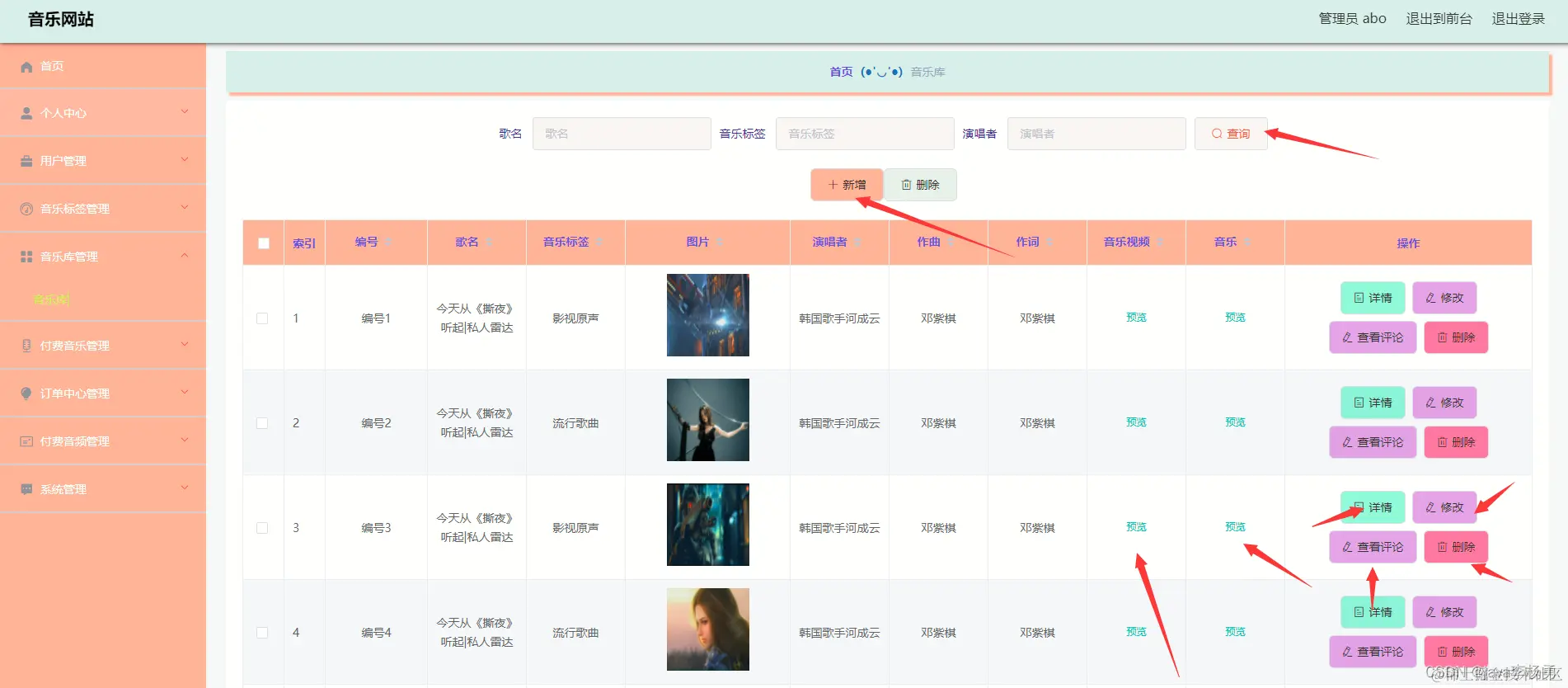The width and height of the screenshot is (1568, 688).
Task: Click the 删除 button next to 新增
Action: click(x=920, y=185)
